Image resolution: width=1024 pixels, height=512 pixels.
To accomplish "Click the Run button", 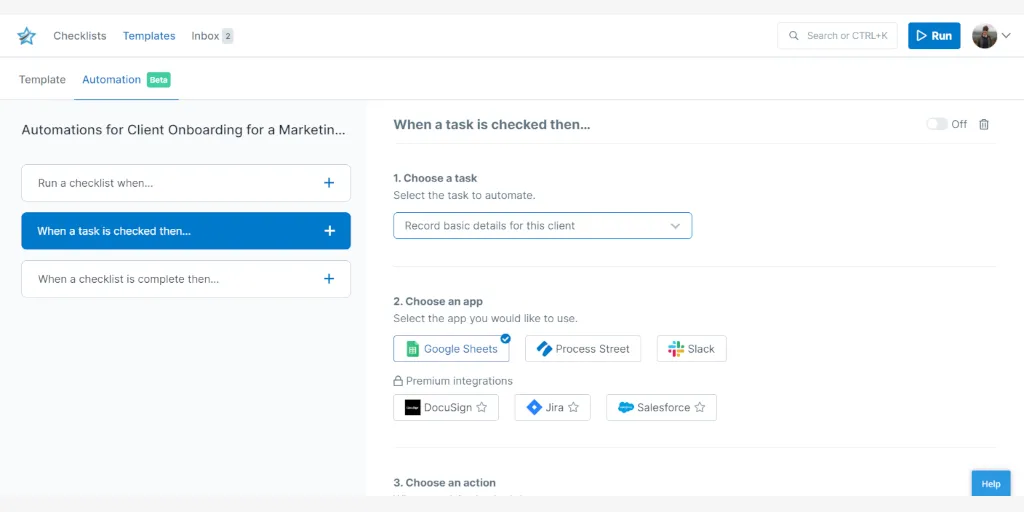I will click(934, 36).
